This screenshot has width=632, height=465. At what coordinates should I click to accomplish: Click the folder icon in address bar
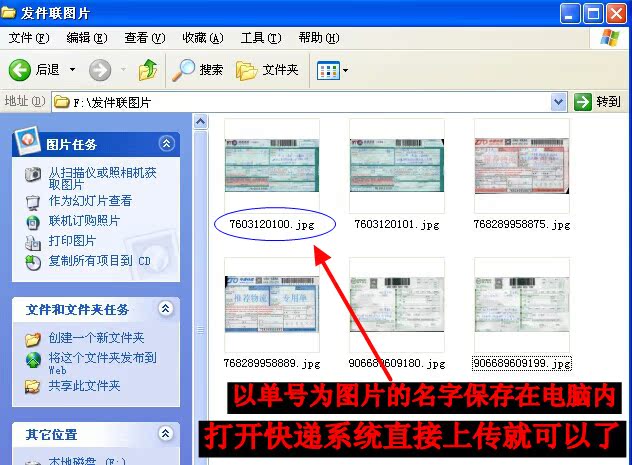[x=62, y=102]
